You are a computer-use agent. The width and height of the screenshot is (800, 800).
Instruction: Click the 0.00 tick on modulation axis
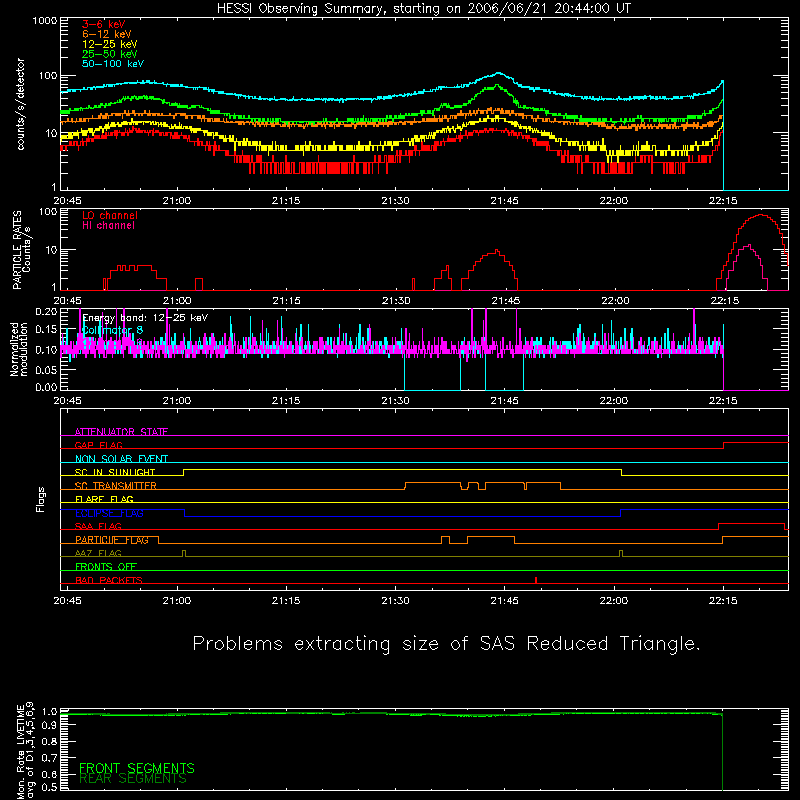point(46,387)
